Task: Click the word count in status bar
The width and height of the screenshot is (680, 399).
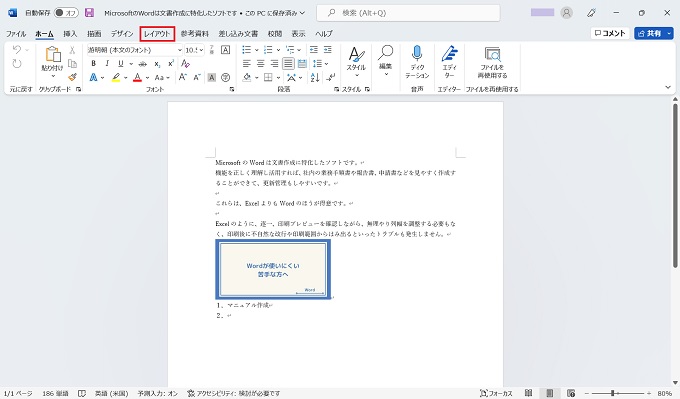Action: (55, 393)
